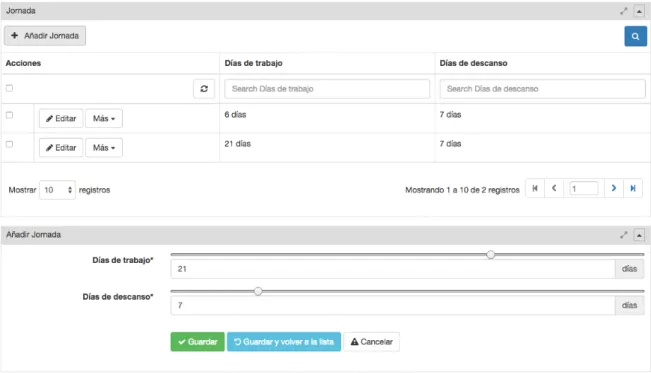Screen dimensions: 651x373
Task: Toggle the select-all checkbox in header row
Action: (9, 88)
